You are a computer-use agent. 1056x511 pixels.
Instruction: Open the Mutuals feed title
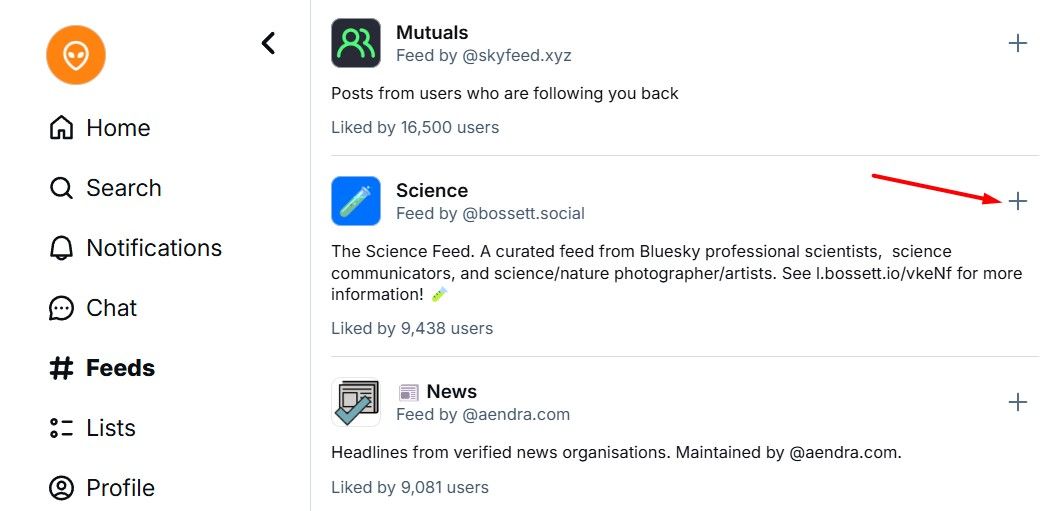click(432, 33)
